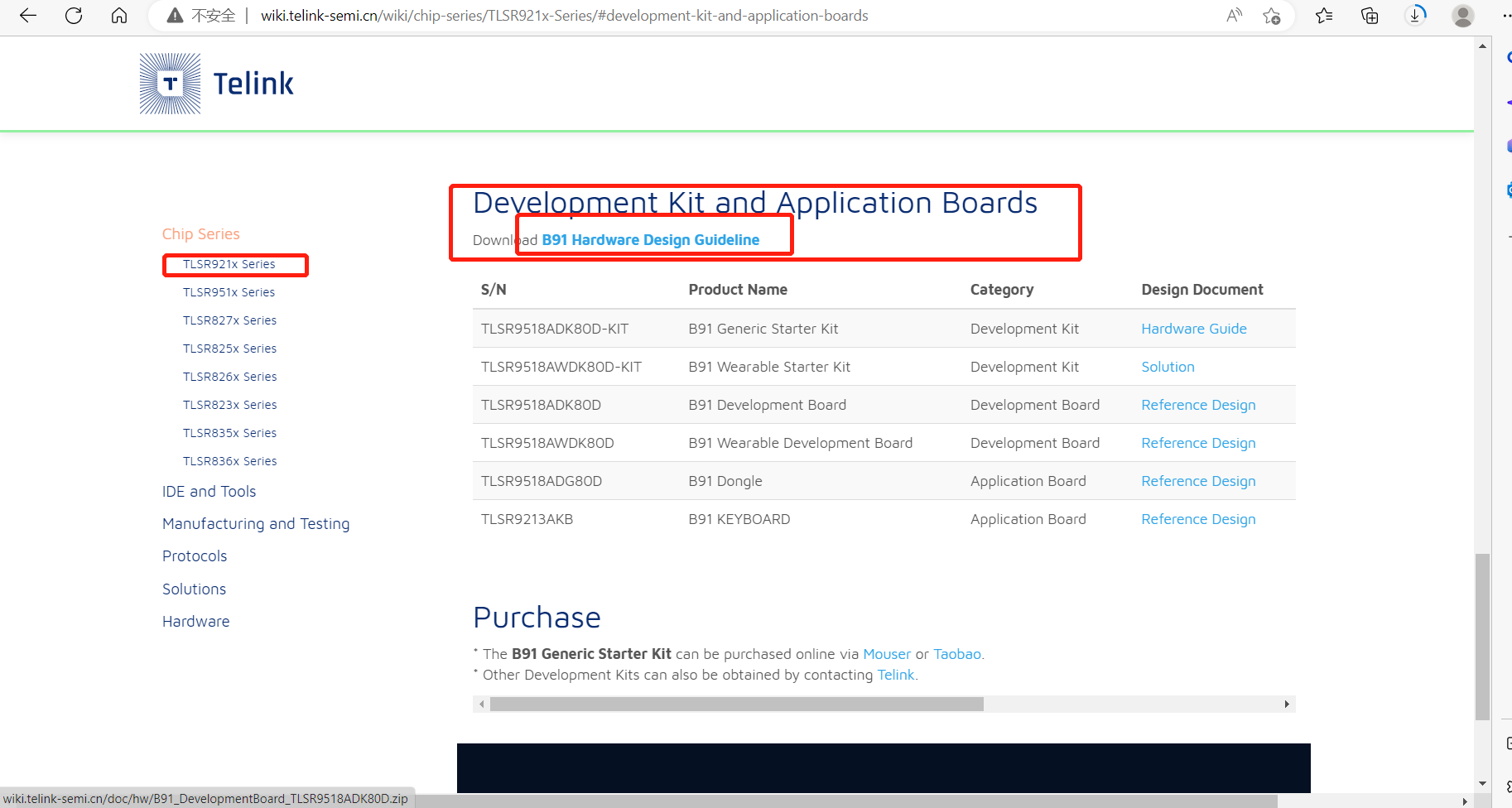Viewport: 1512px width, 808px height.
Task: Open the Hardware sidebar menu item
Action: pyautogui.click(x=195, y=621)
